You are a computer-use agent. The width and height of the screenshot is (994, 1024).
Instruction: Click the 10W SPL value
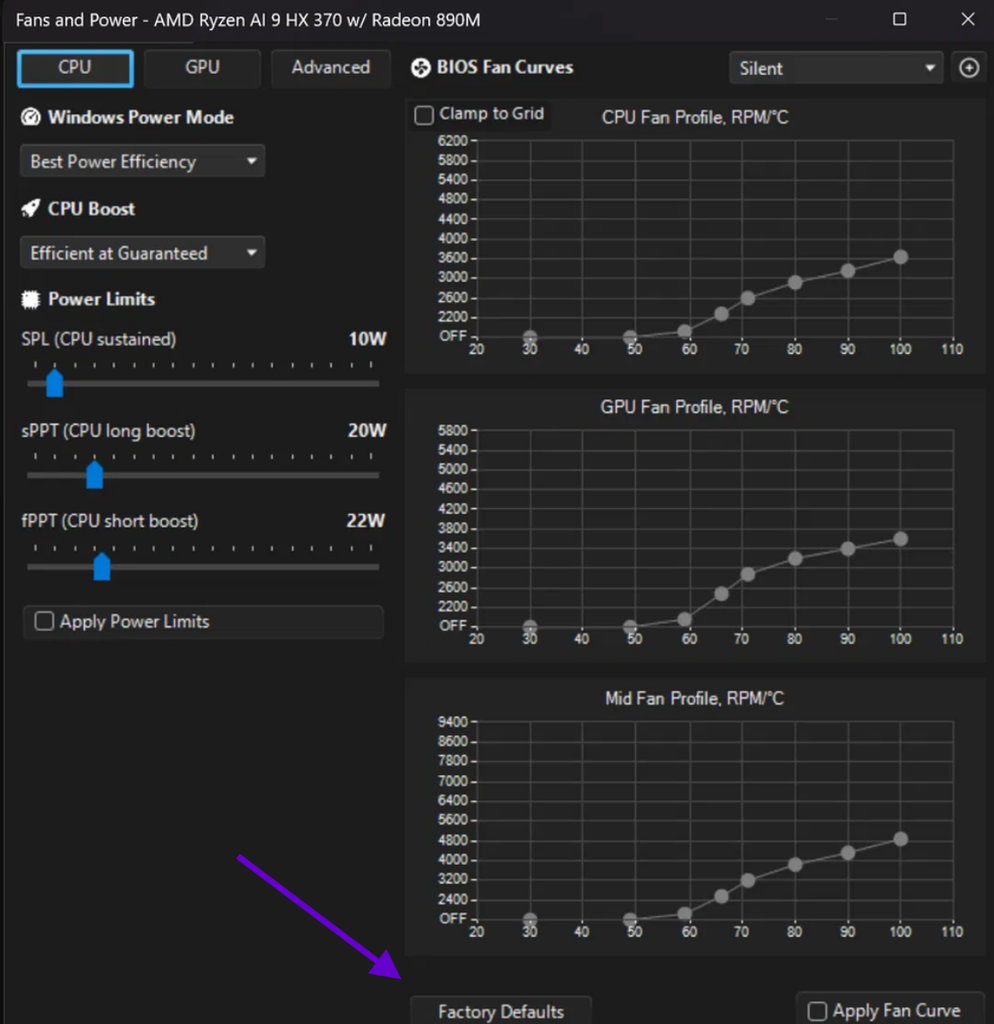[367, 339]
